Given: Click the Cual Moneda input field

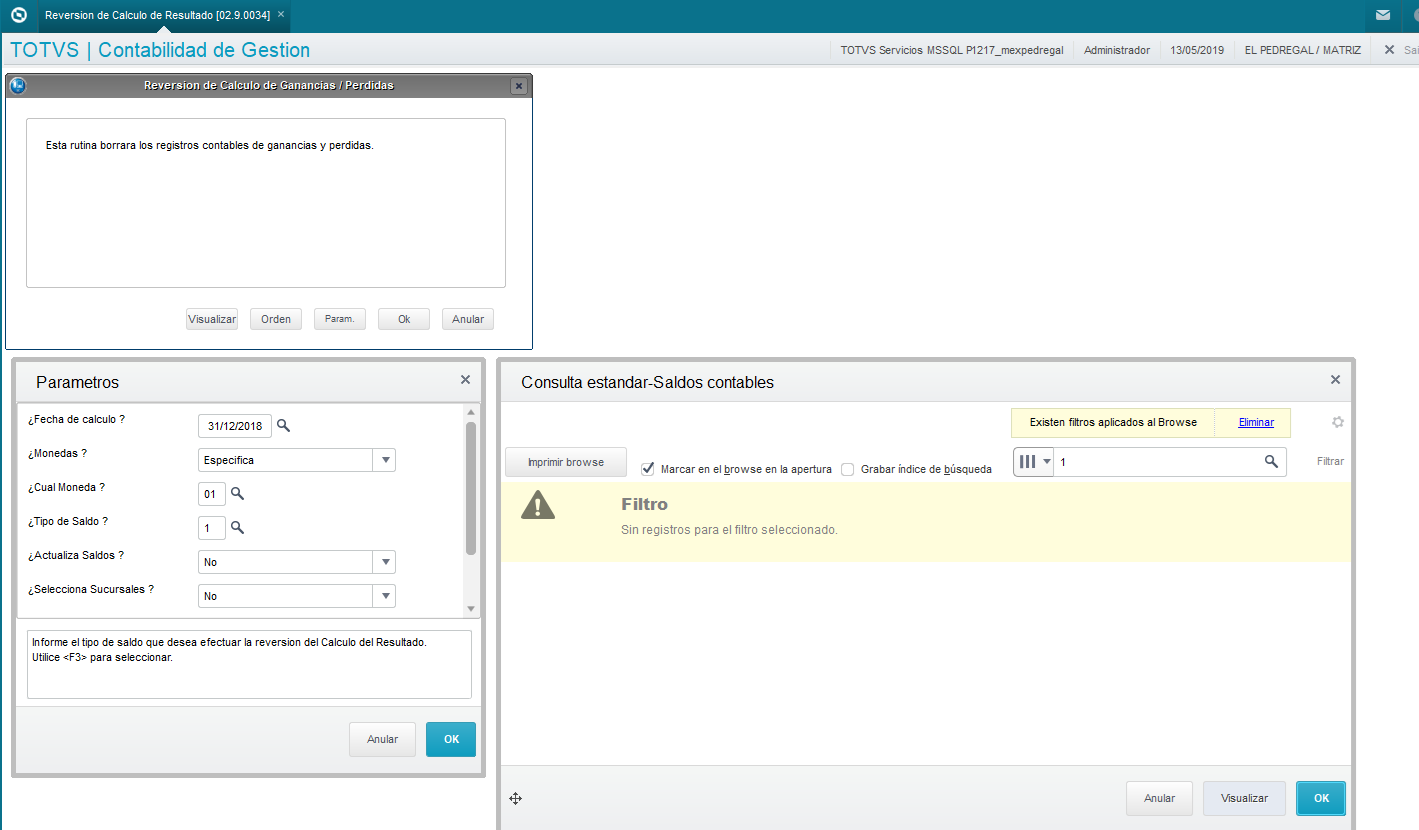Looking at the screenshot, I should 212,494.
